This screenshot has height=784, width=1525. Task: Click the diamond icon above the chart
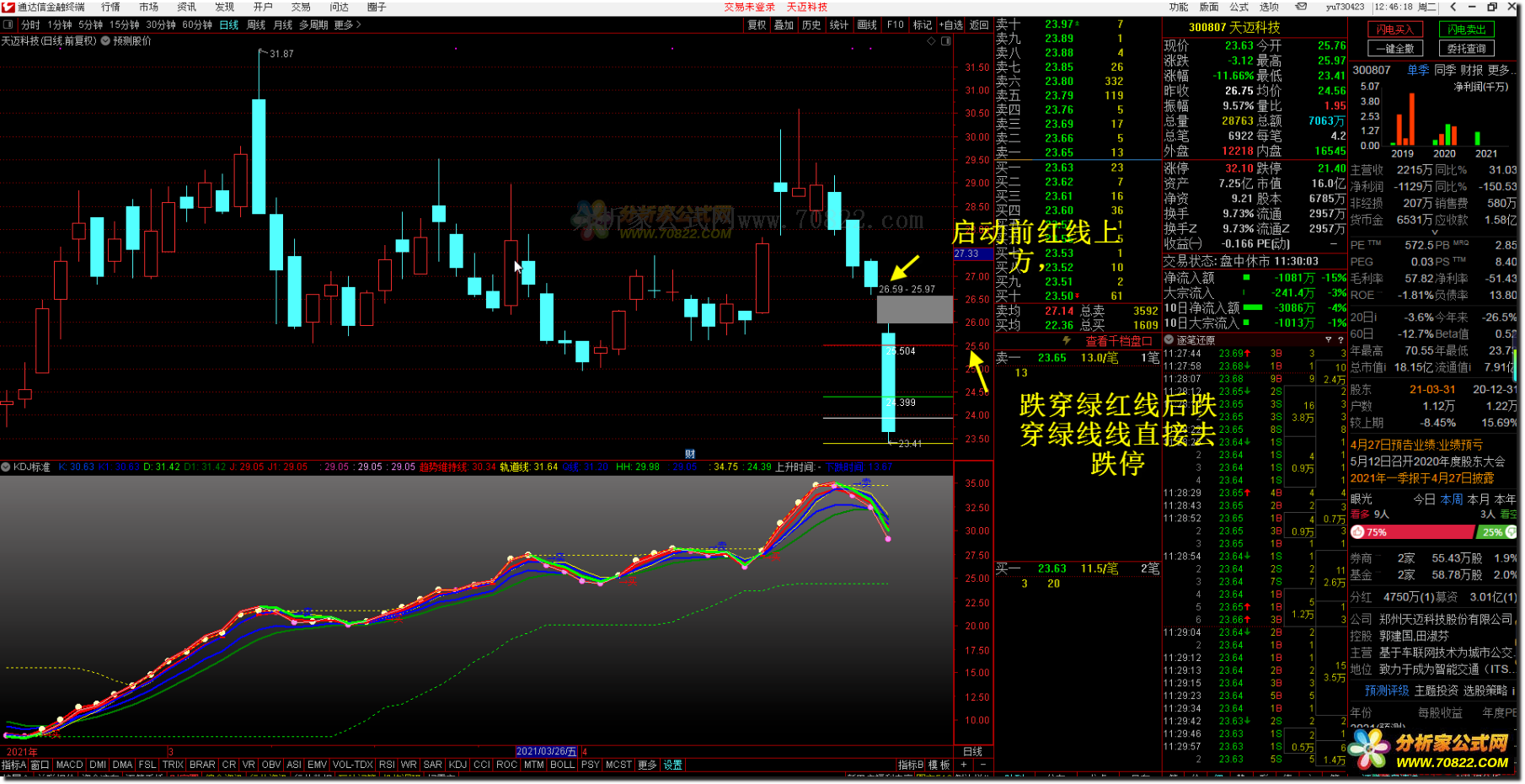tap(931, 40)
